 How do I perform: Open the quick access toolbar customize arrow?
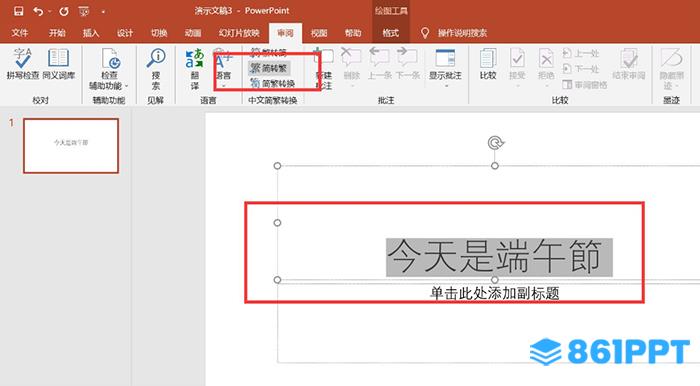[x=103, y=12]
